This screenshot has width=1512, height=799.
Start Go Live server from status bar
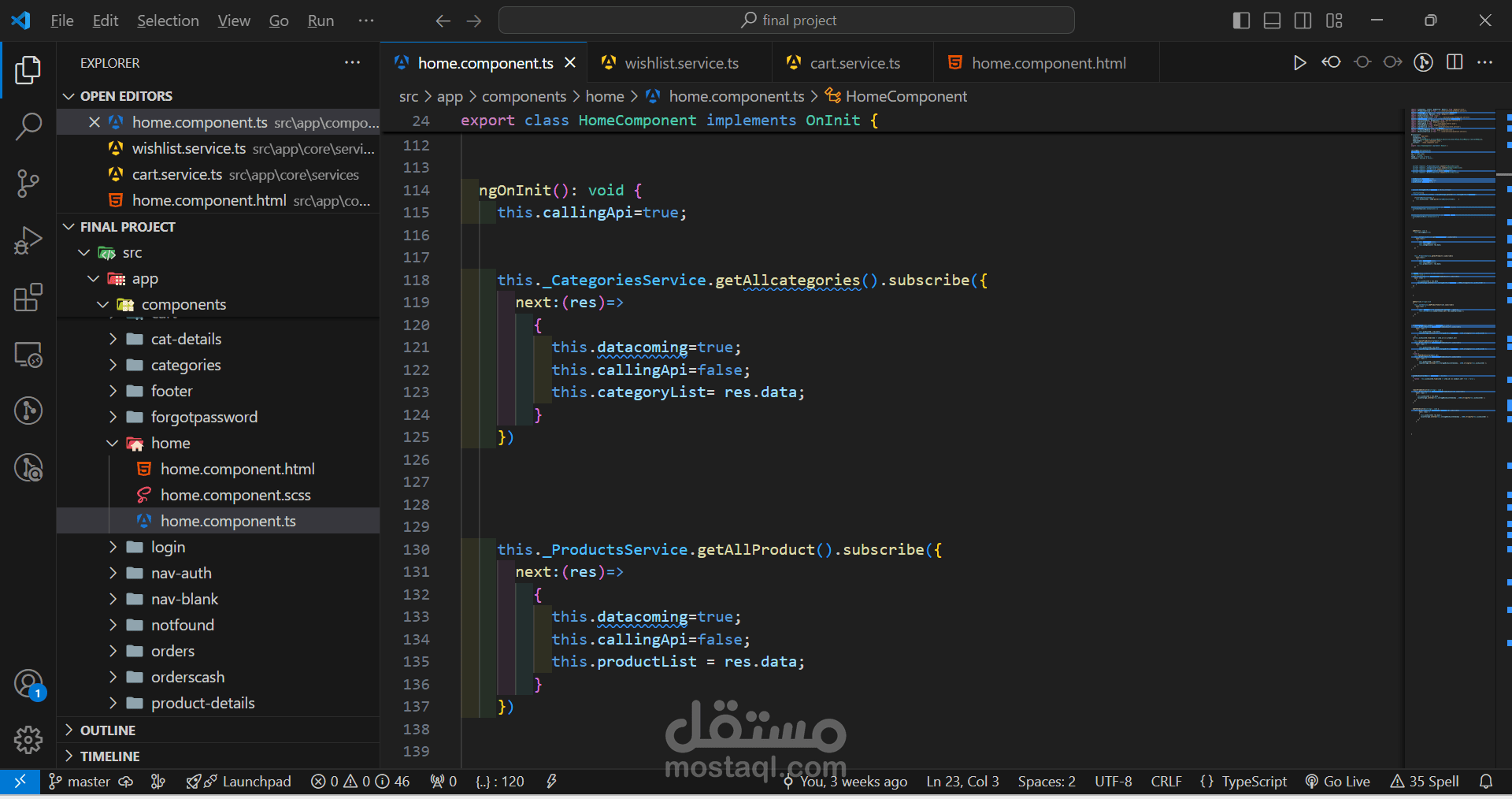[1338, 782]
